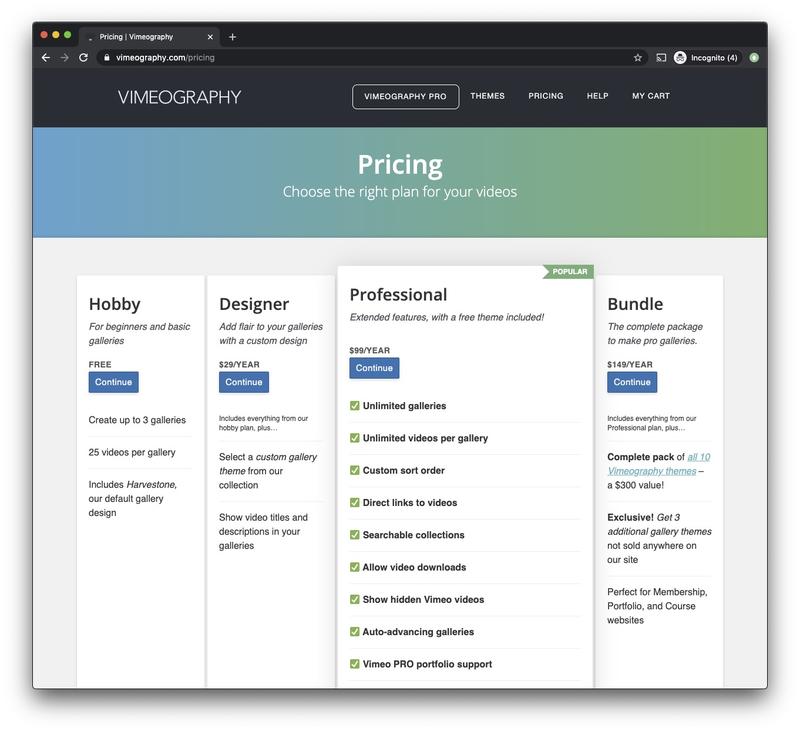
Task: Click the Allow video downloads checkmark
Action: click(x=355, y=567)
